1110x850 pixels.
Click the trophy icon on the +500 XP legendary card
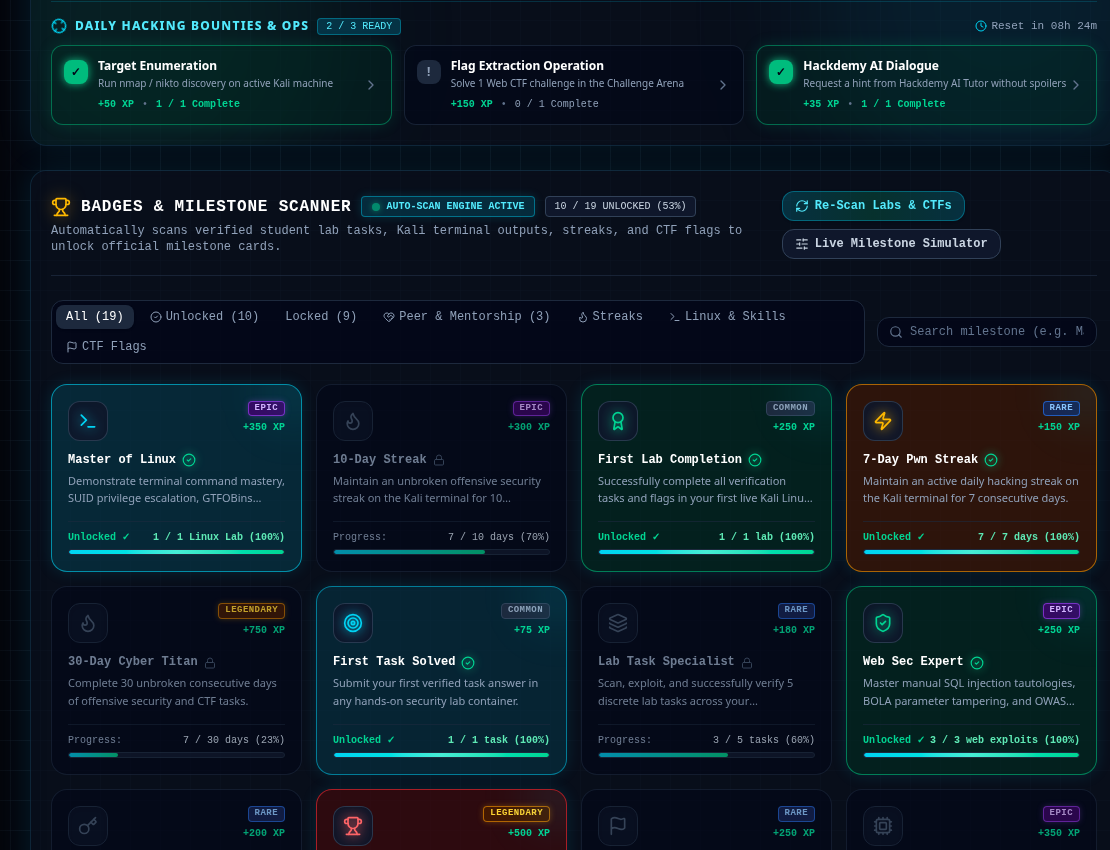353,826
